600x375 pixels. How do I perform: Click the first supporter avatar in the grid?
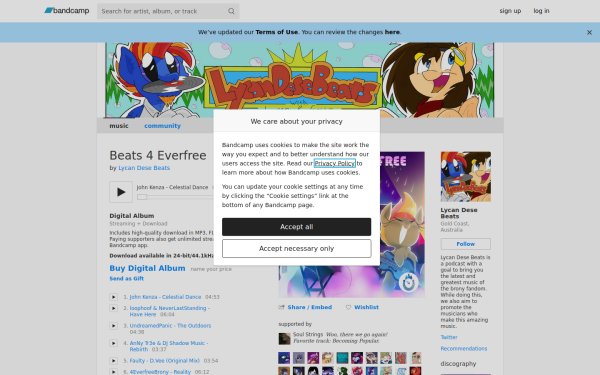click(284, 358)
